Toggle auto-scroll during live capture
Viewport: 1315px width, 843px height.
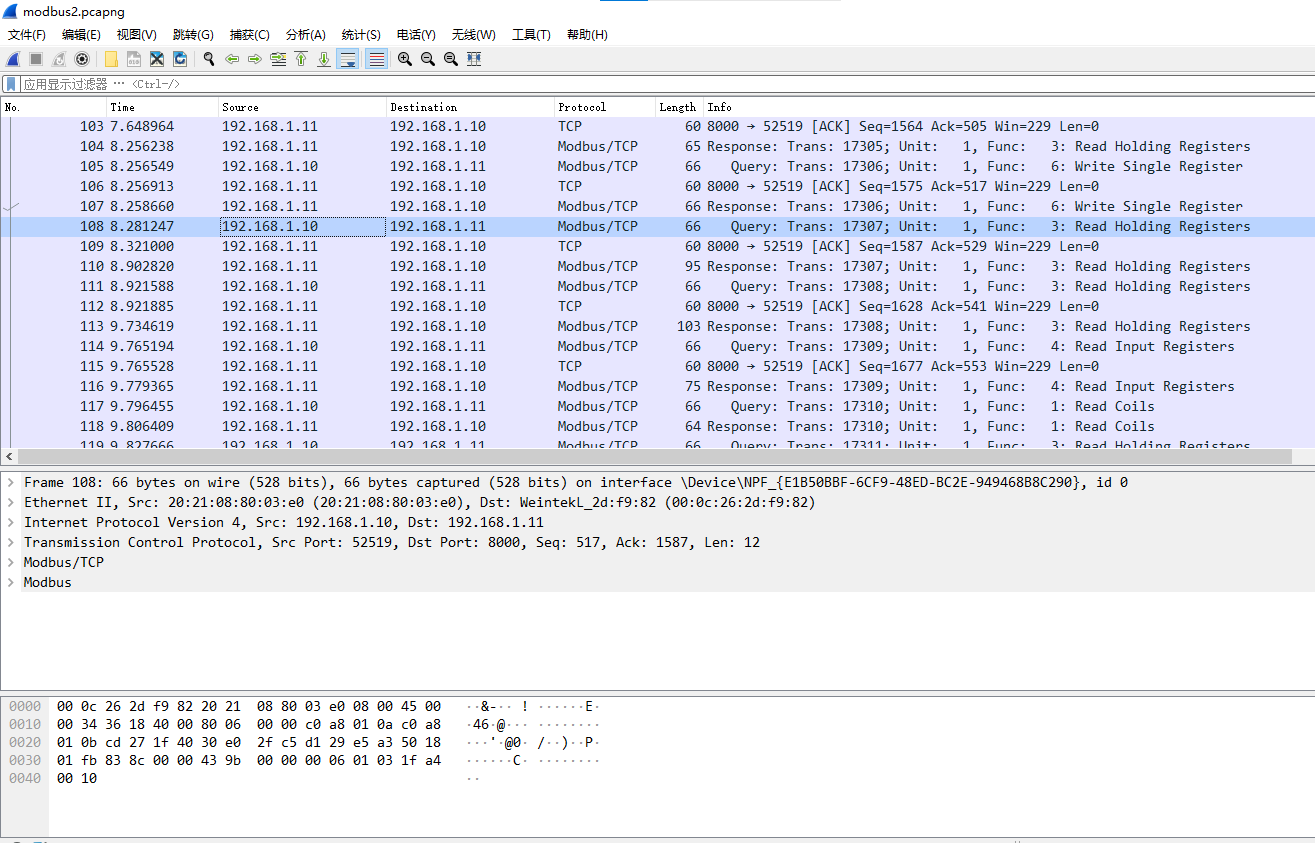tap(347, 59)
